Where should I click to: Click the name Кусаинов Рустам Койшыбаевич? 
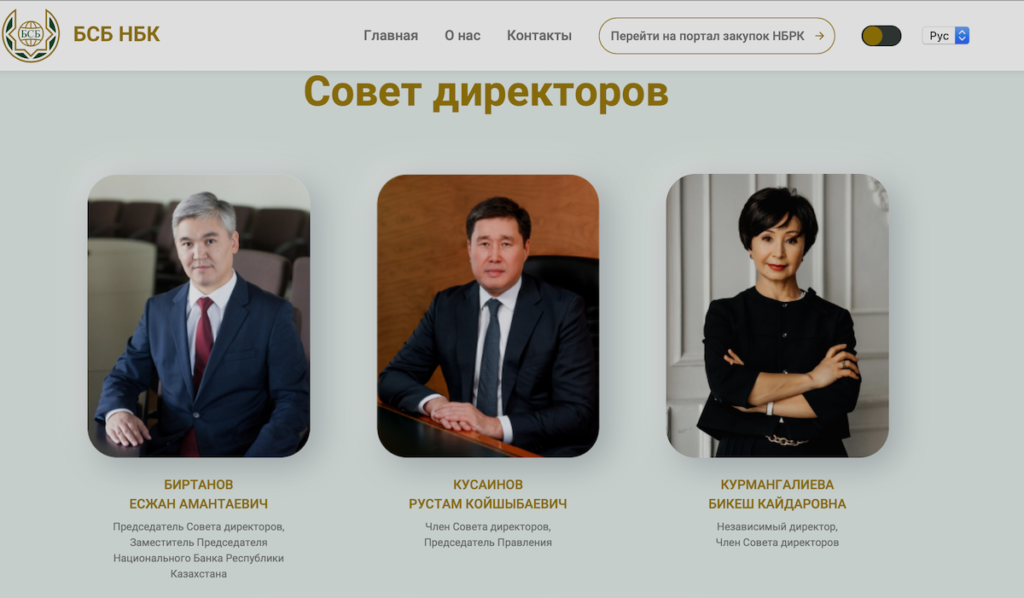(x=488, y=494)
